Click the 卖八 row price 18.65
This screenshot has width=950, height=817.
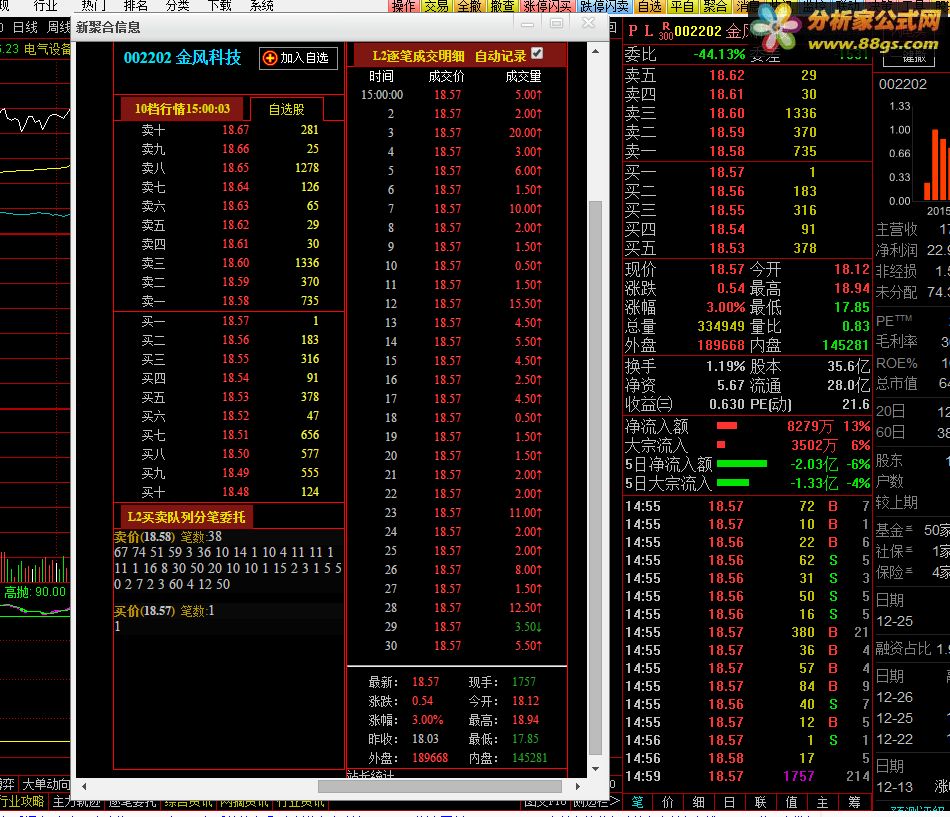(x=235, y=168)
